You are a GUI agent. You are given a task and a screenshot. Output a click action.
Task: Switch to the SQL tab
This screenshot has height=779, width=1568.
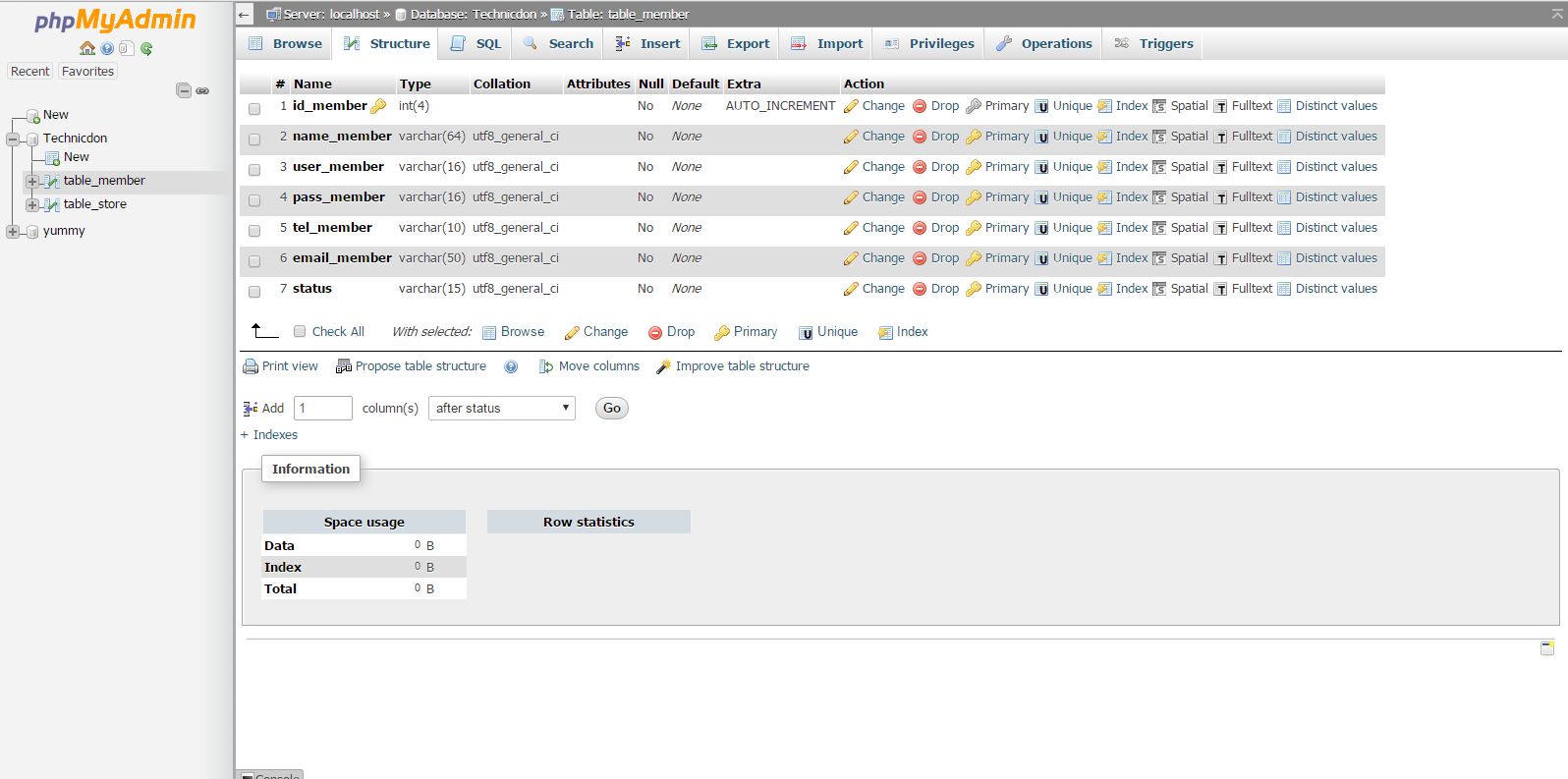tap(476, 43)
